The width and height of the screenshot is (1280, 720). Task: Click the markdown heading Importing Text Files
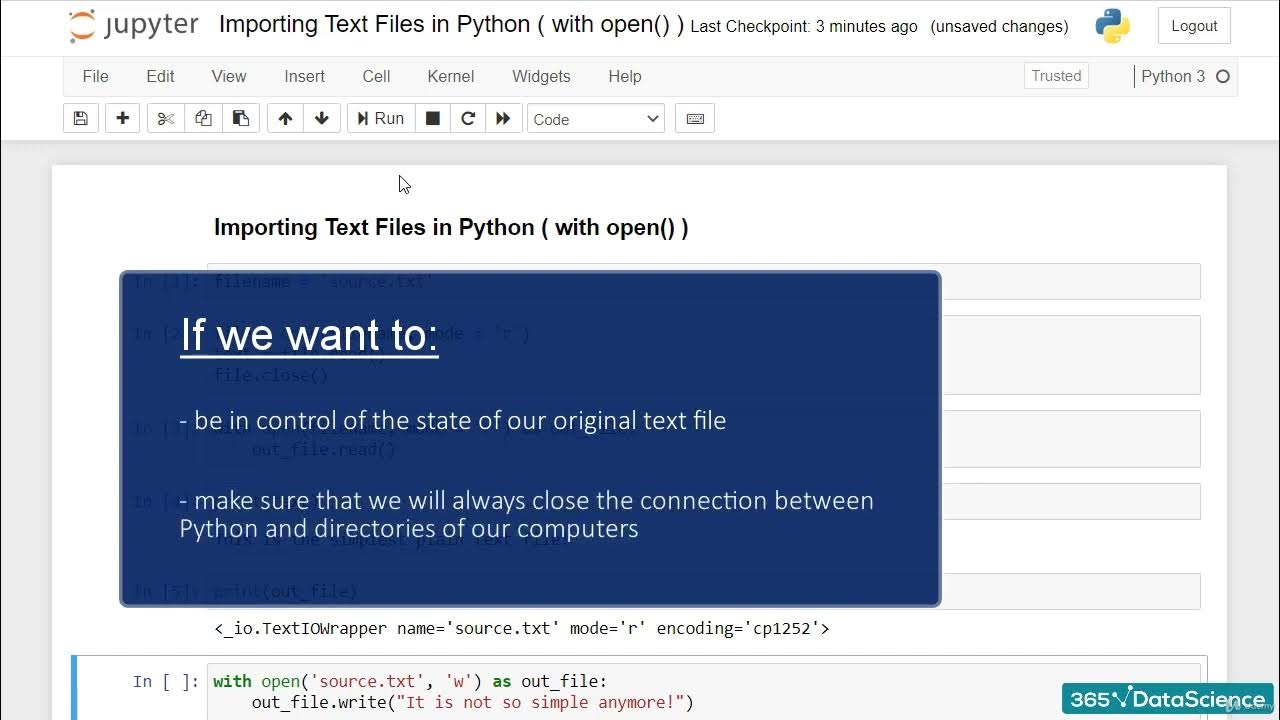(451, 227)
